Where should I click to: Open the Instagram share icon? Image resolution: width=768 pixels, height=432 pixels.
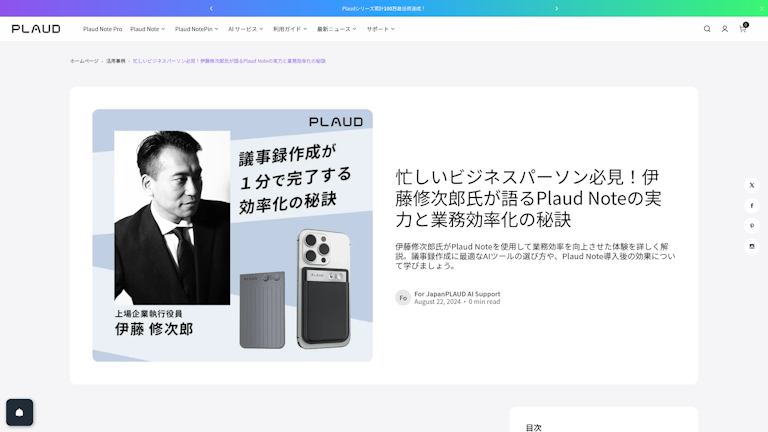(x=752, y=246)
